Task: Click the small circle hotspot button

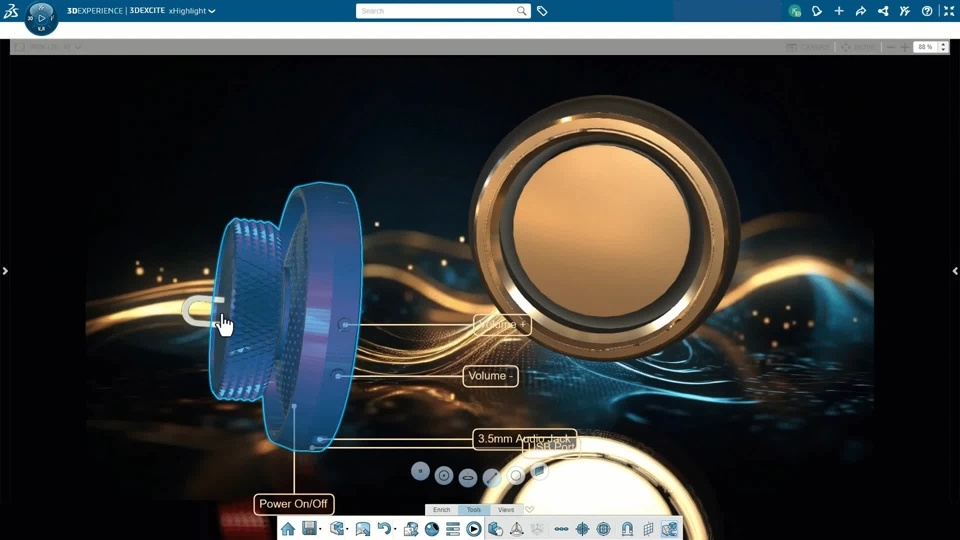Action: pos(420,471)
